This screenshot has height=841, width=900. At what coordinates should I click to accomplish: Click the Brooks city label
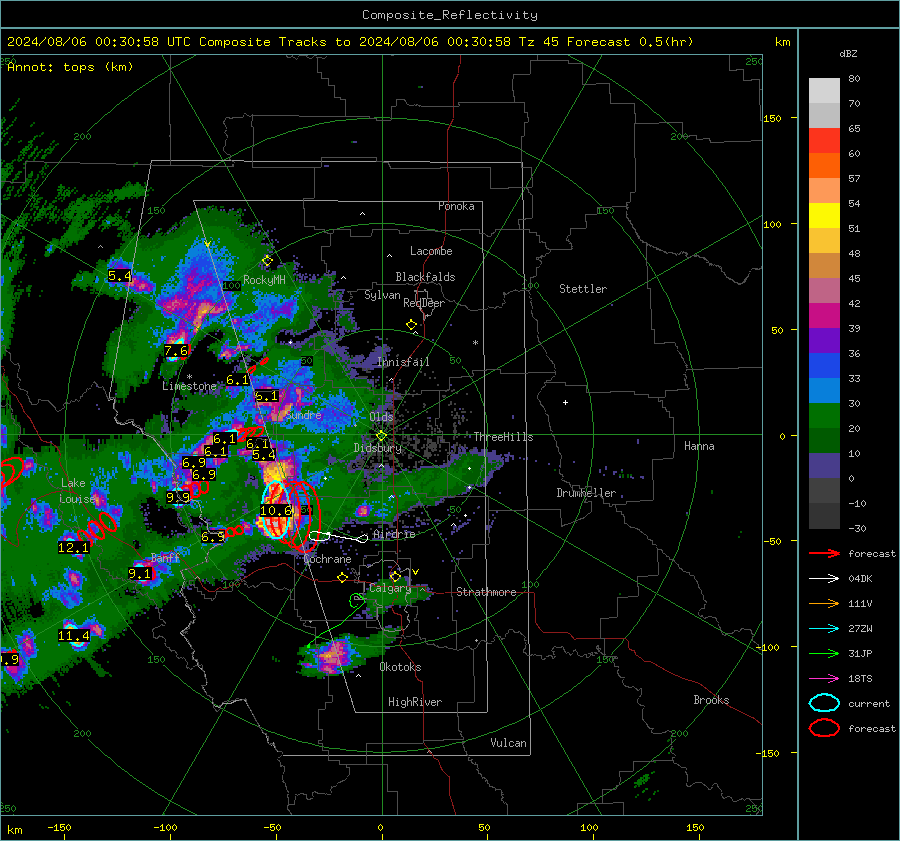[x=711, y=700]
